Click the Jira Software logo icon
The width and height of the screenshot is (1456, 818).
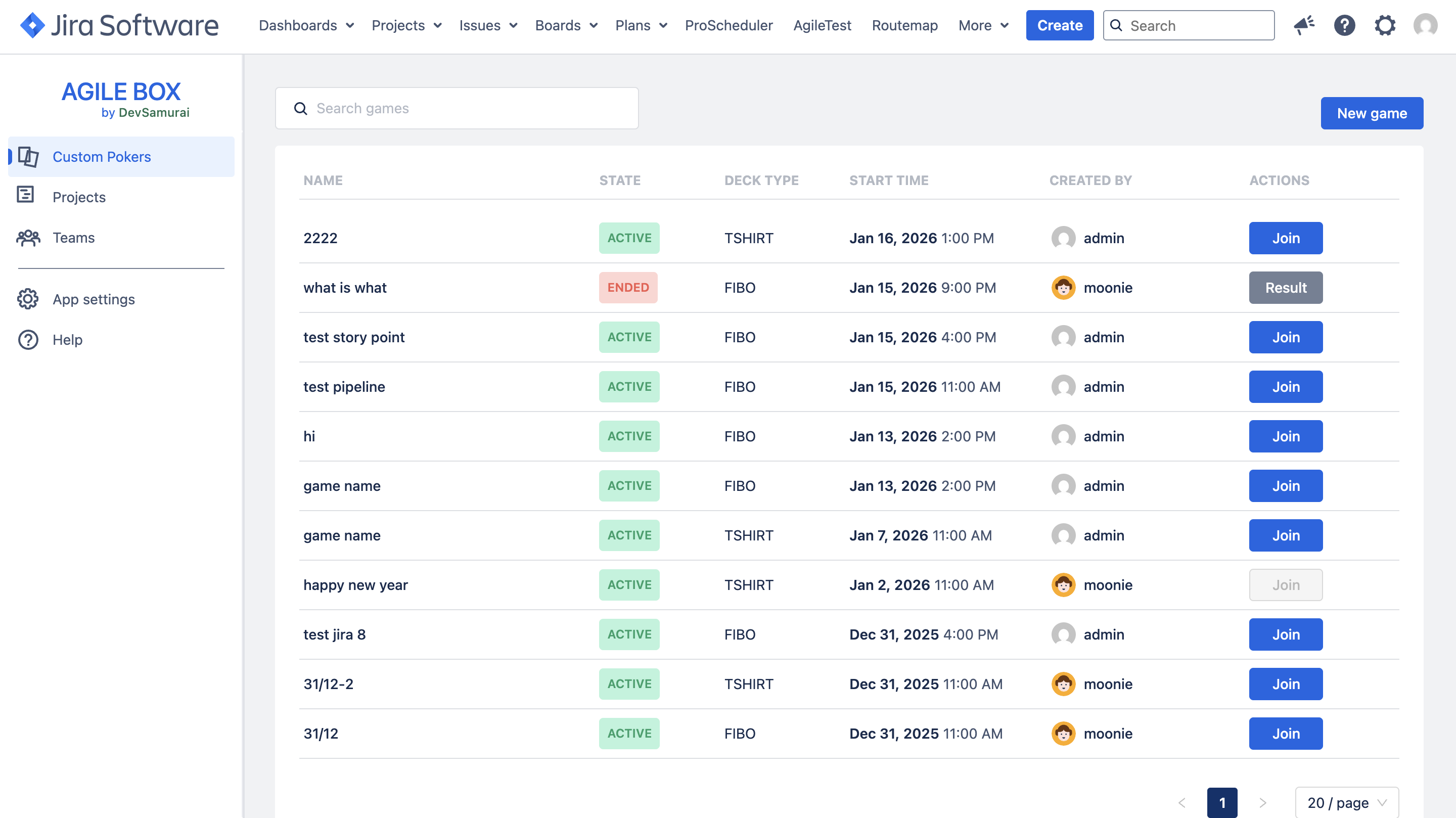tap(32, 25)
